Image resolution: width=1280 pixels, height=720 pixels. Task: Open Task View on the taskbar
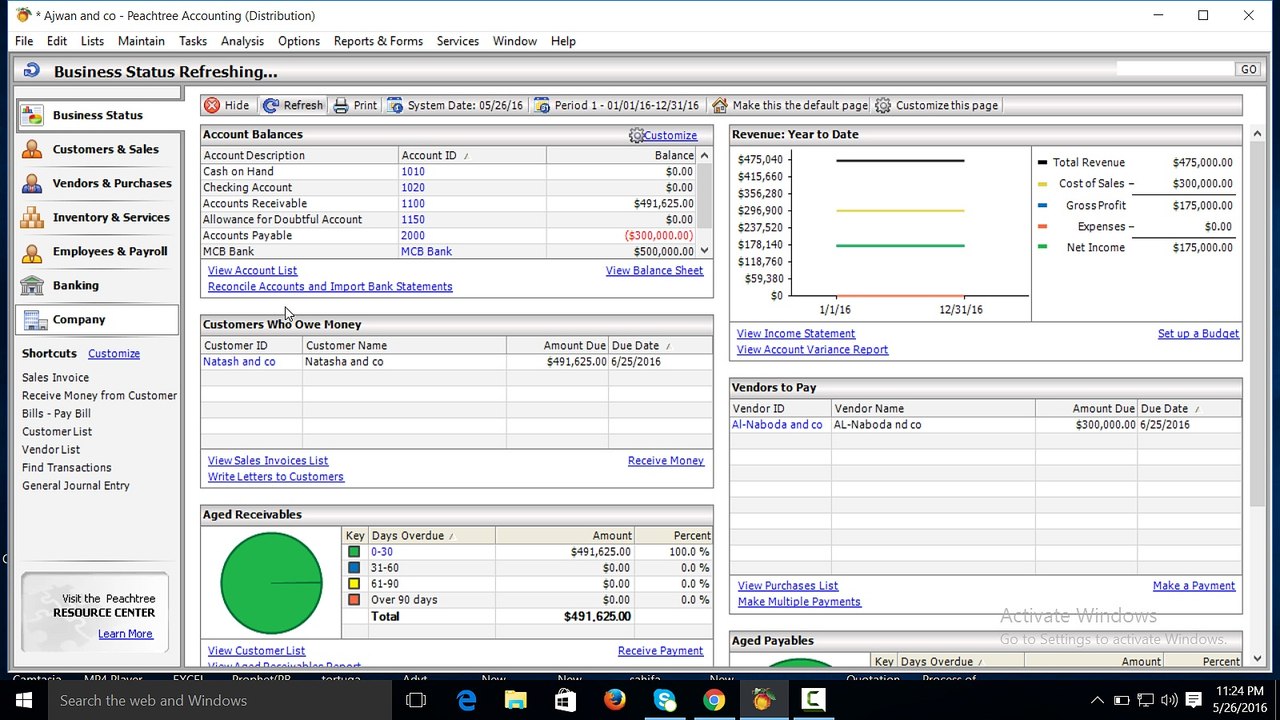click(x=416, y=700)
